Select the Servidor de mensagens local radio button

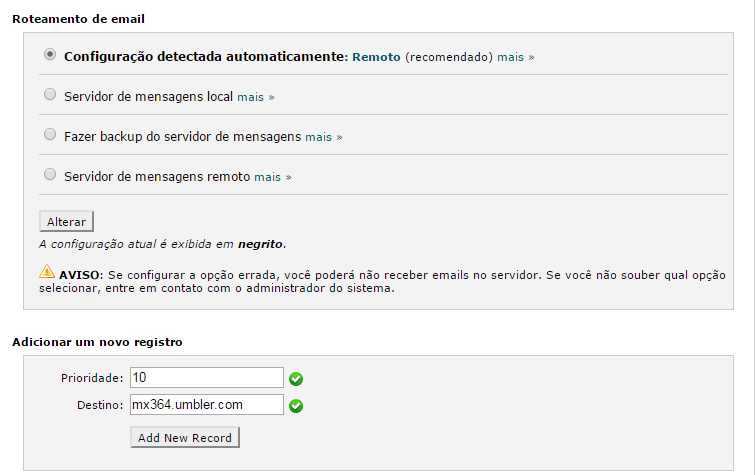coord(50,94)
